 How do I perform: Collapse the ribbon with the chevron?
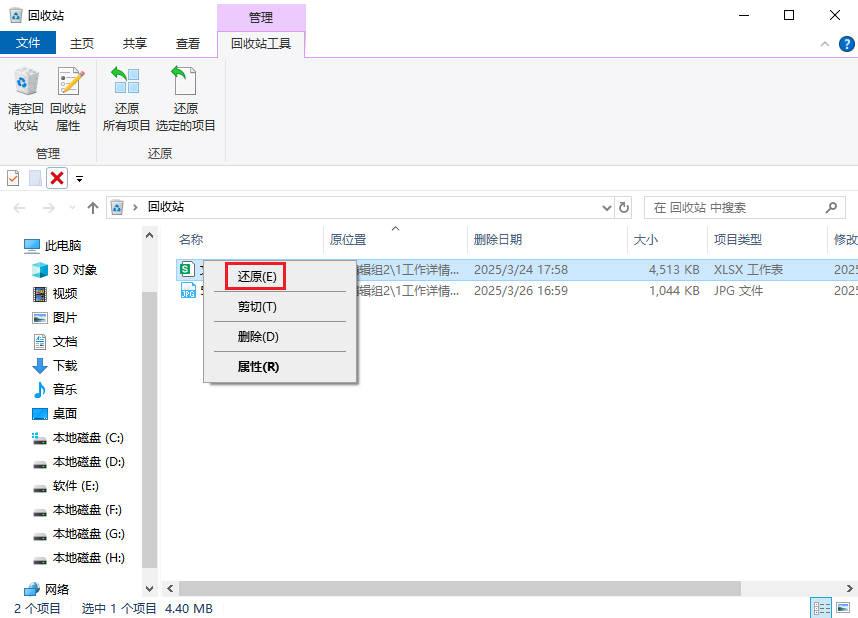825,44
